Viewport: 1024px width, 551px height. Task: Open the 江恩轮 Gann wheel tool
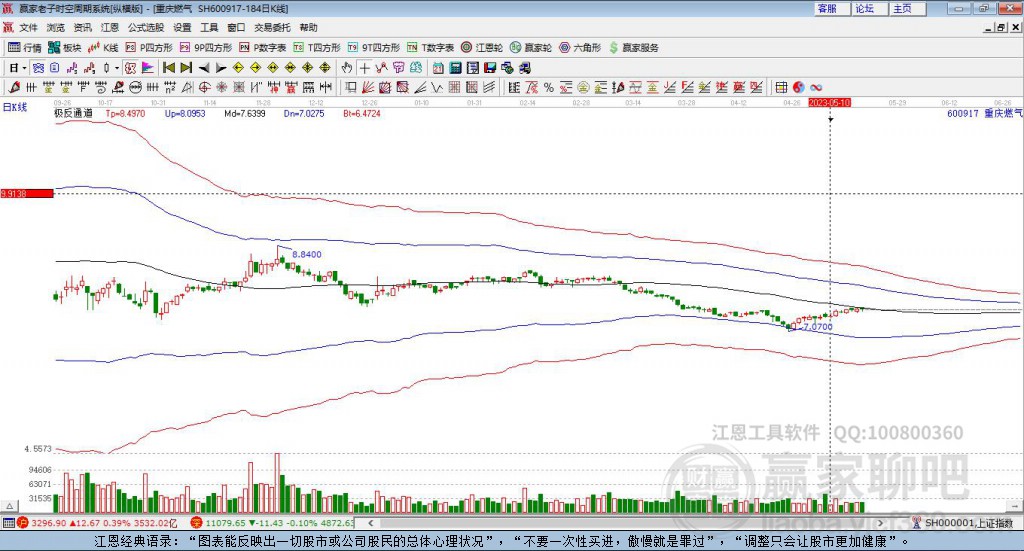[482, 48]
